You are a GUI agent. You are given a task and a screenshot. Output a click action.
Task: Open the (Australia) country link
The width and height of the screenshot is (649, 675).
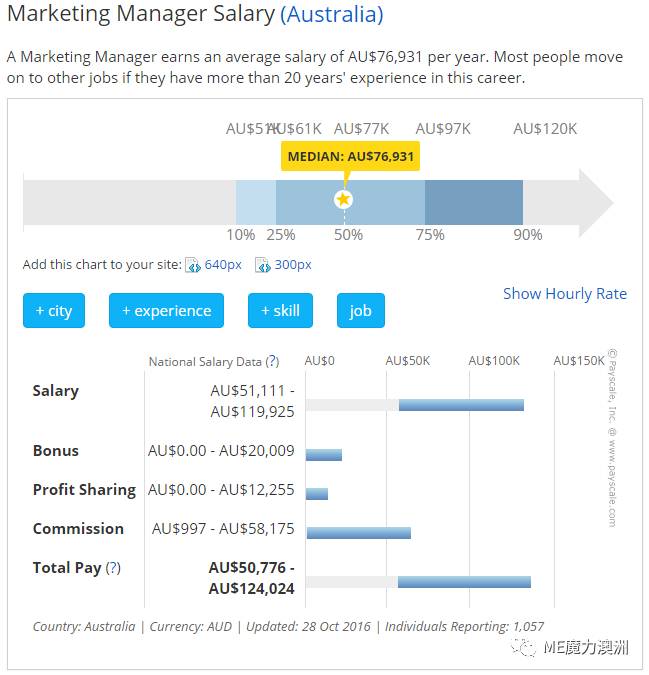click(x=331, y=14)
